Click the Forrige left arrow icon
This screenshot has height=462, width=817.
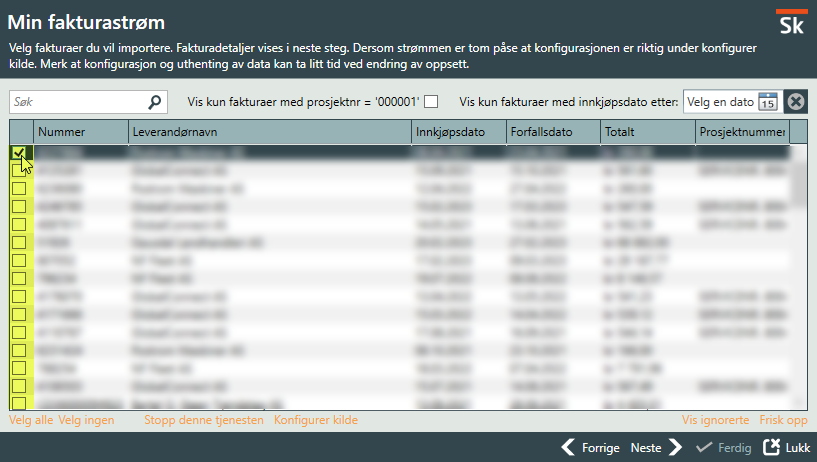coord(568,448)
